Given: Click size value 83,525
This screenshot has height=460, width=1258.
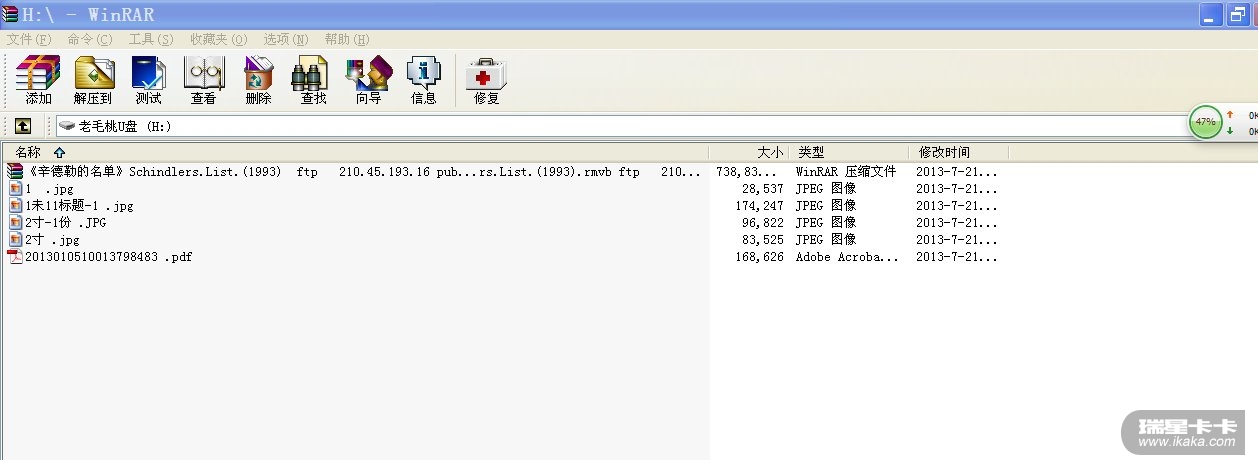Looking at the screenshot, I should click(762, 239).
